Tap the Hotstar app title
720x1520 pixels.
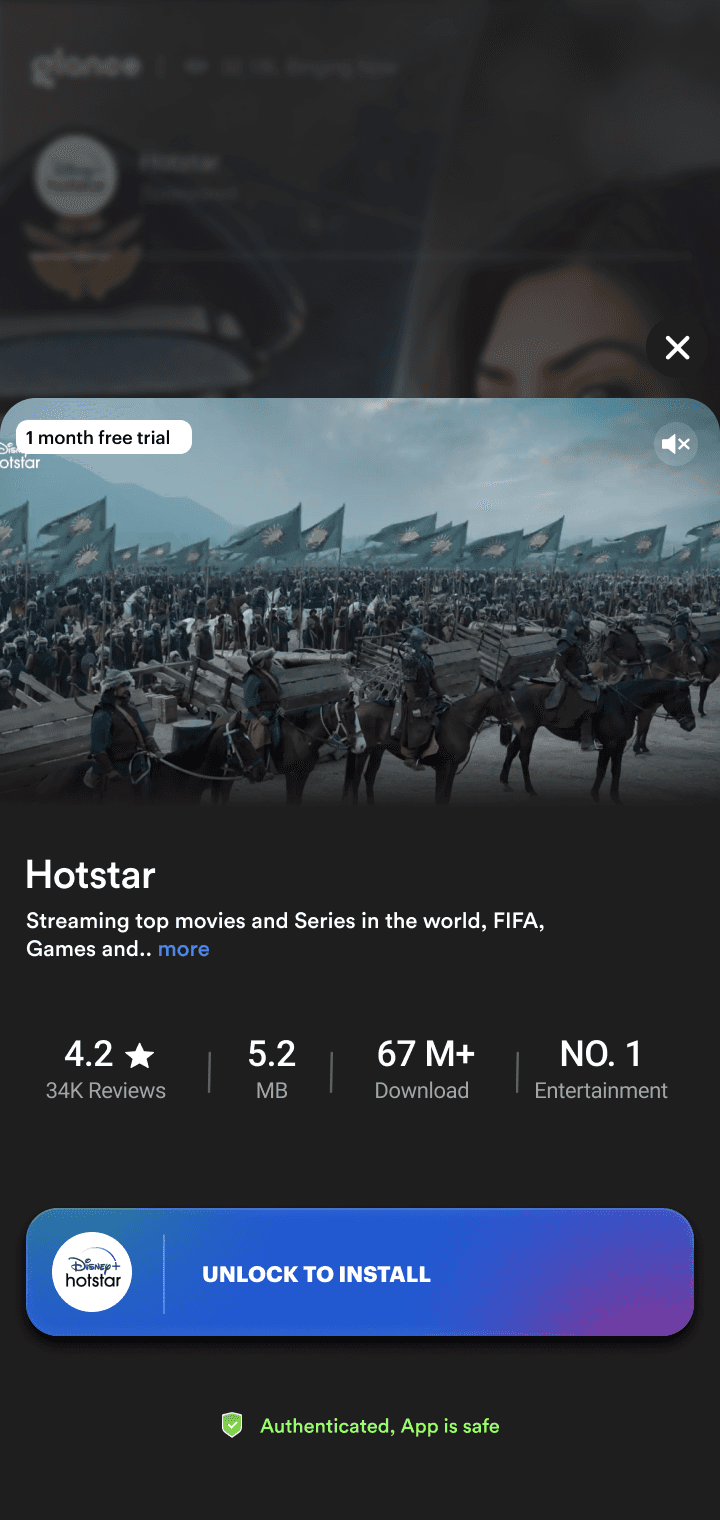(91, 875)
